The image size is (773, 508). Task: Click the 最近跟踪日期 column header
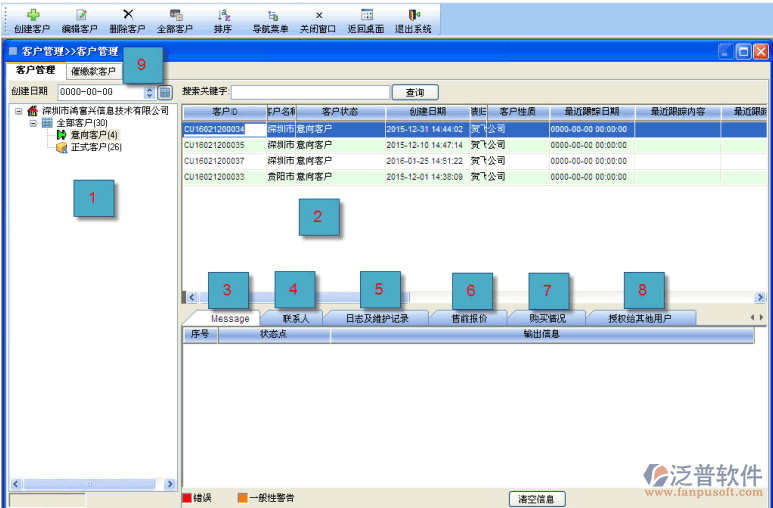tap(592, 112)
